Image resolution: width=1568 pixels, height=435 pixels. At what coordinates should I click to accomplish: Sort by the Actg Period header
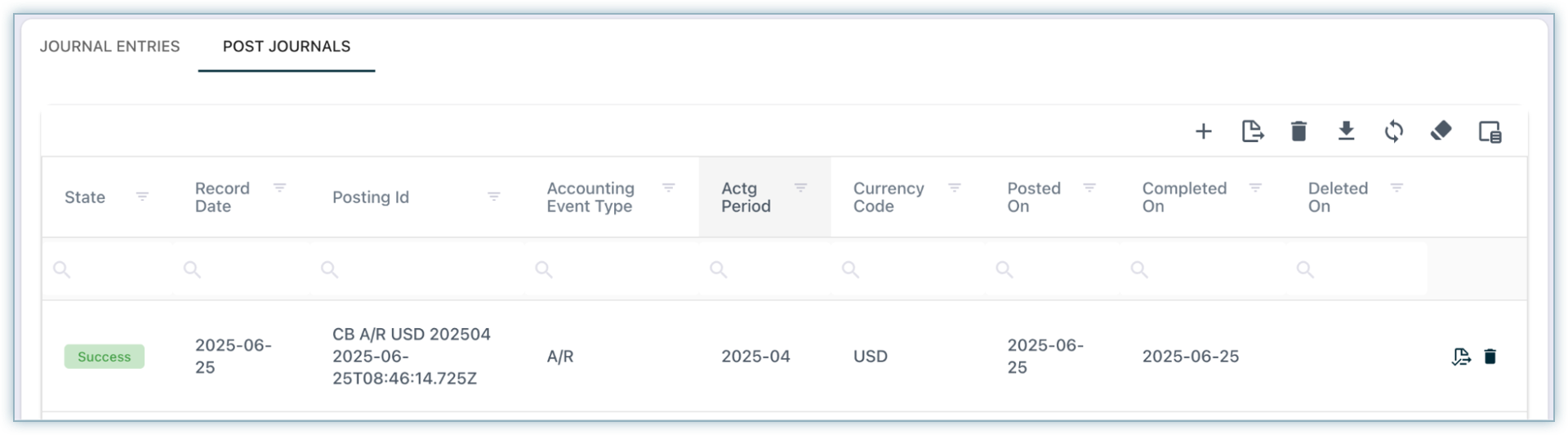coord(746,198)
